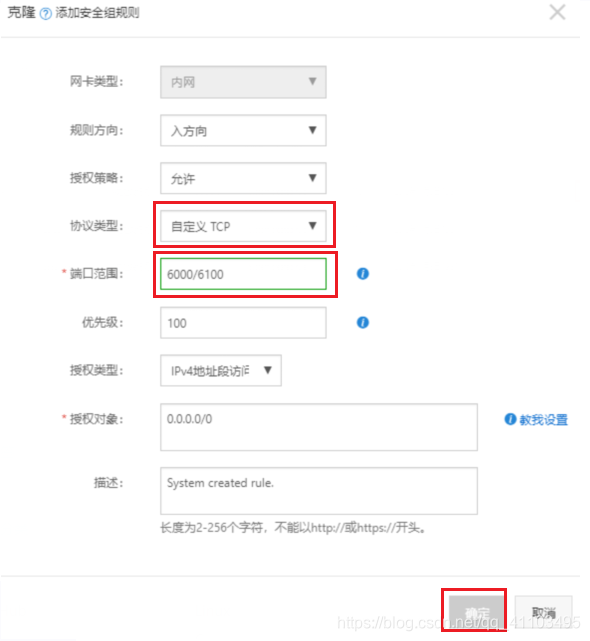Image resolution: width=590 pixels, height=641 pixels.
Task: Click the 克隆 title word
Action: pyautogui.click(x=22, y=12)
